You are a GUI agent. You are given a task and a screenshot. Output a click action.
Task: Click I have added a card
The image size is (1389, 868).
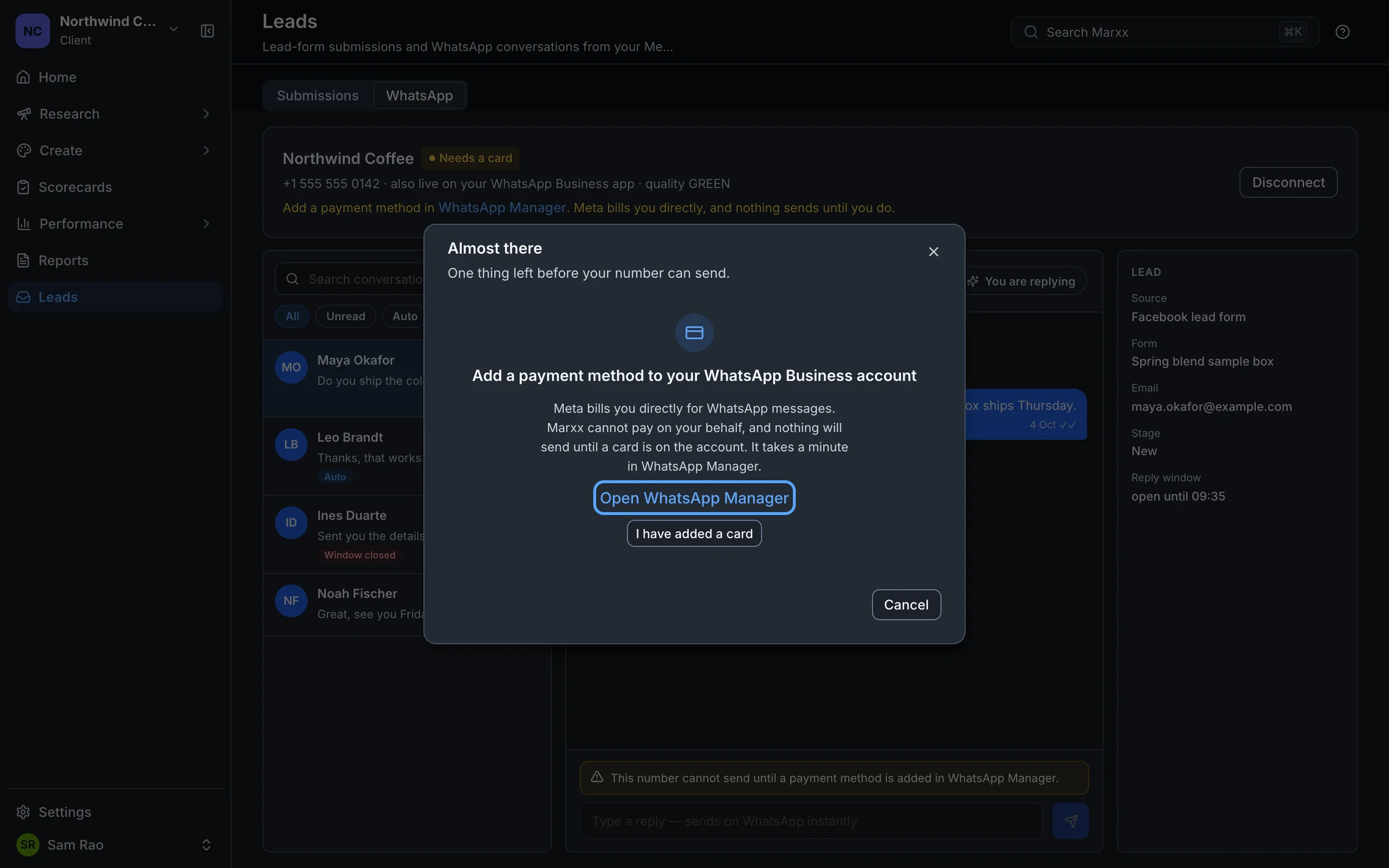tap(694, 534)
